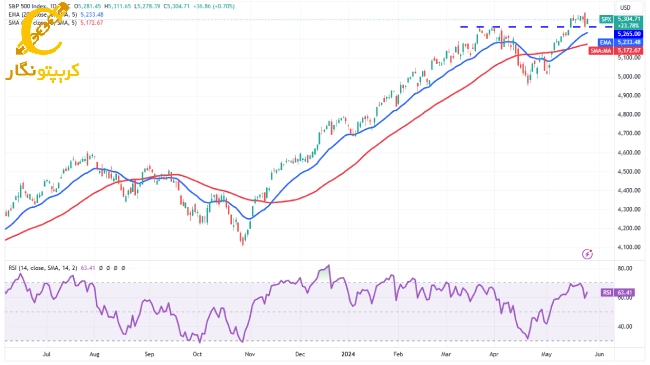Screen dimensions: 650x365
Task: Click the 4,800.00 price scale label
Action: pos(629,114)
